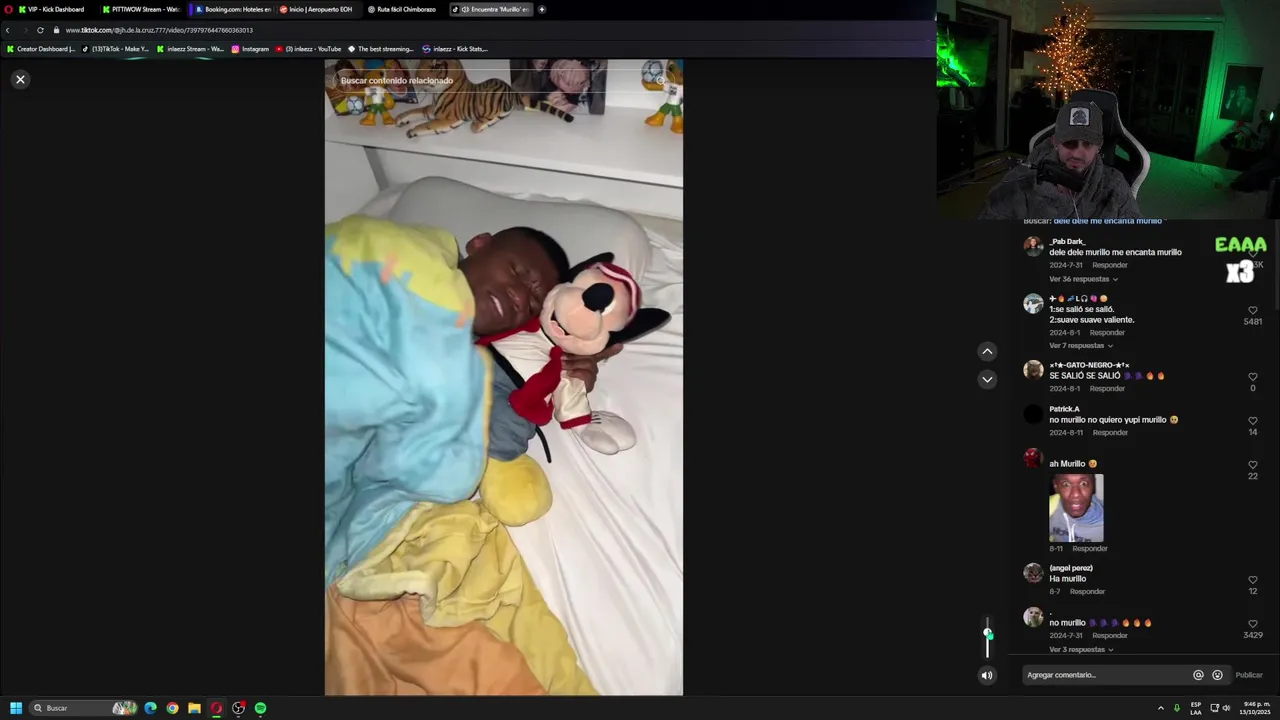Like the GATO-NEGRO comment with 0 likes
The width and height of the screenshot is (1280, 720).
pyautogui.click(x=1252, y=377)
